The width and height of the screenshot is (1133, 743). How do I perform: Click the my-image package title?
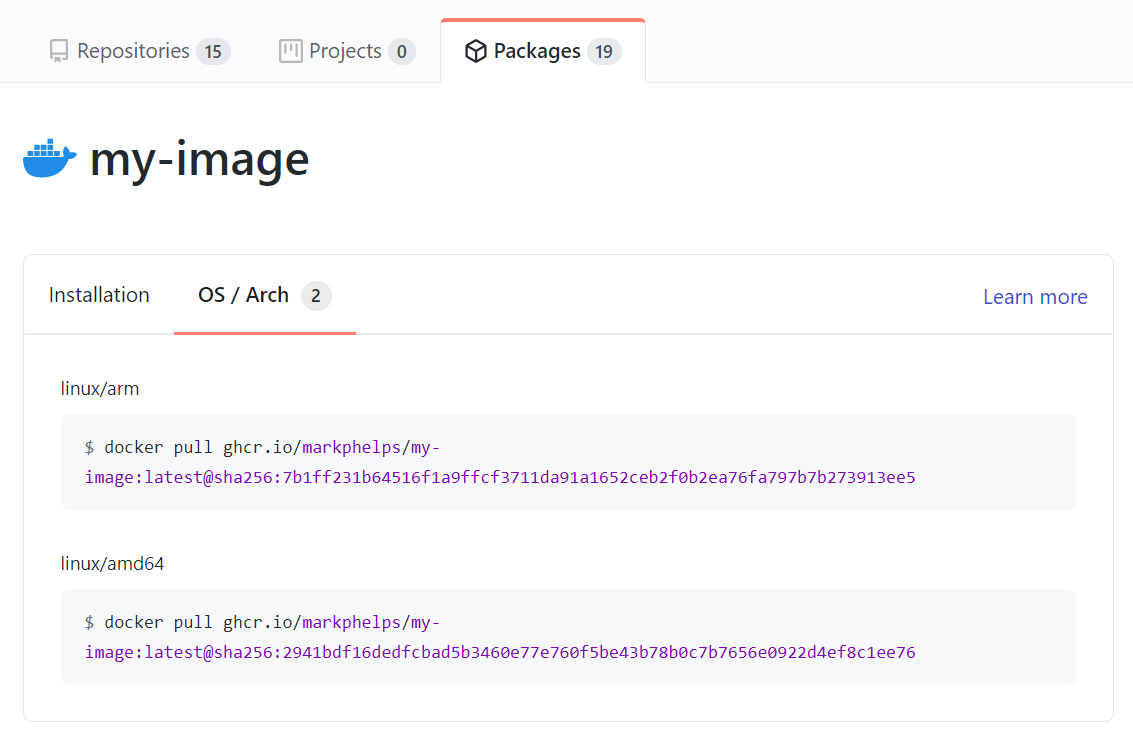tap(199, 159)
